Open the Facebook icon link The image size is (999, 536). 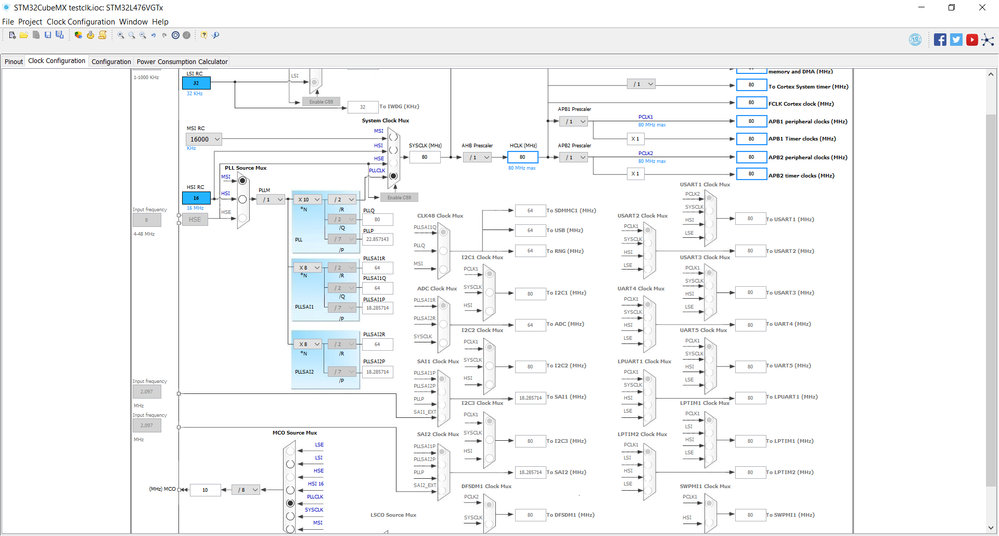(x=940, y=40)
